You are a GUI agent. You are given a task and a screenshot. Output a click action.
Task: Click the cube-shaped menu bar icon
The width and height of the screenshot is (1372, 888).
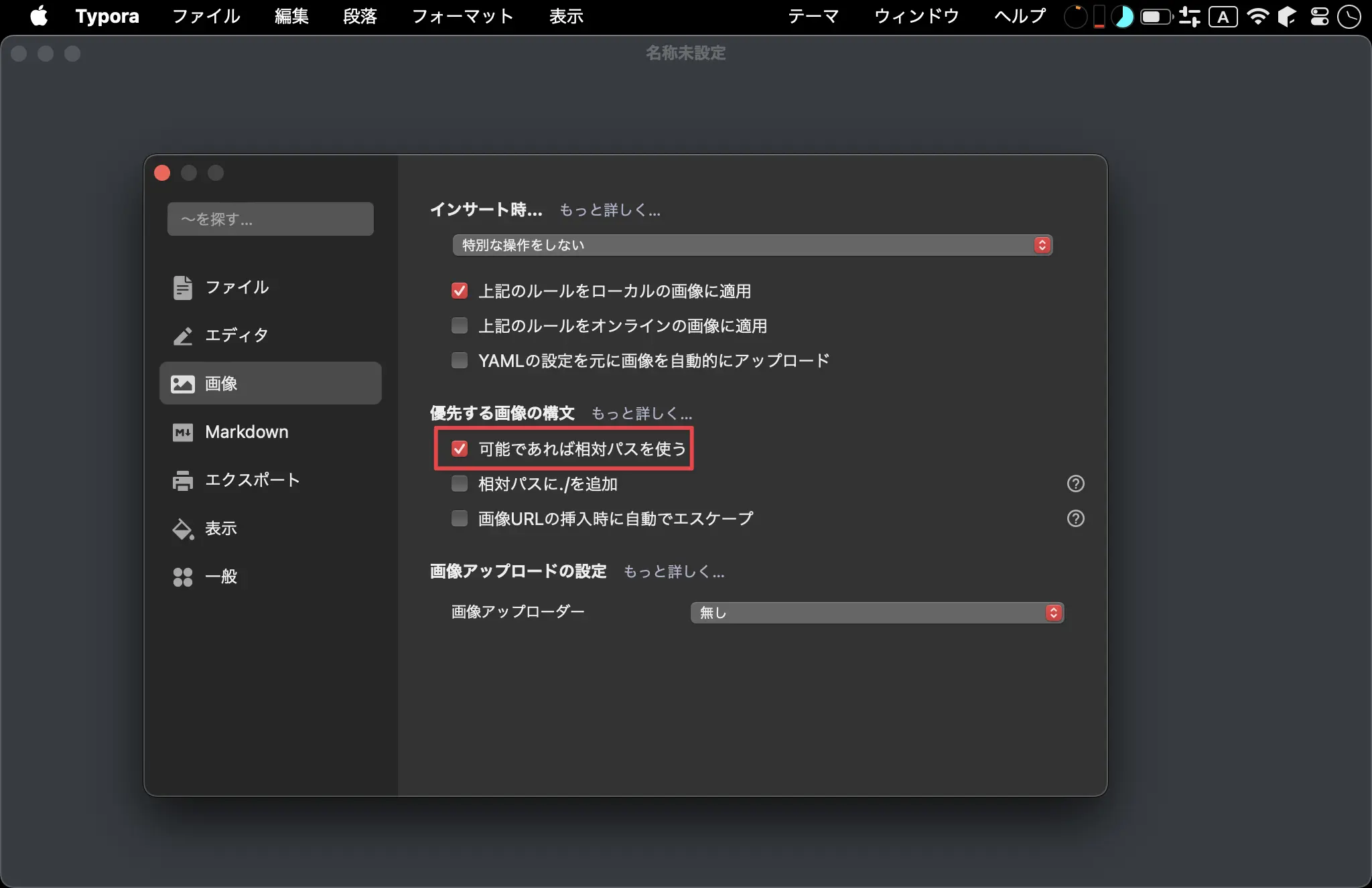coord(1287,16)
